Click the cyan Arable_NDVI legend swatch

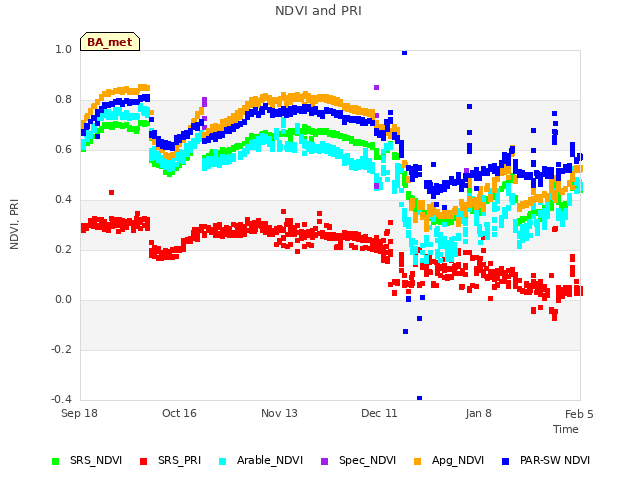222,461
